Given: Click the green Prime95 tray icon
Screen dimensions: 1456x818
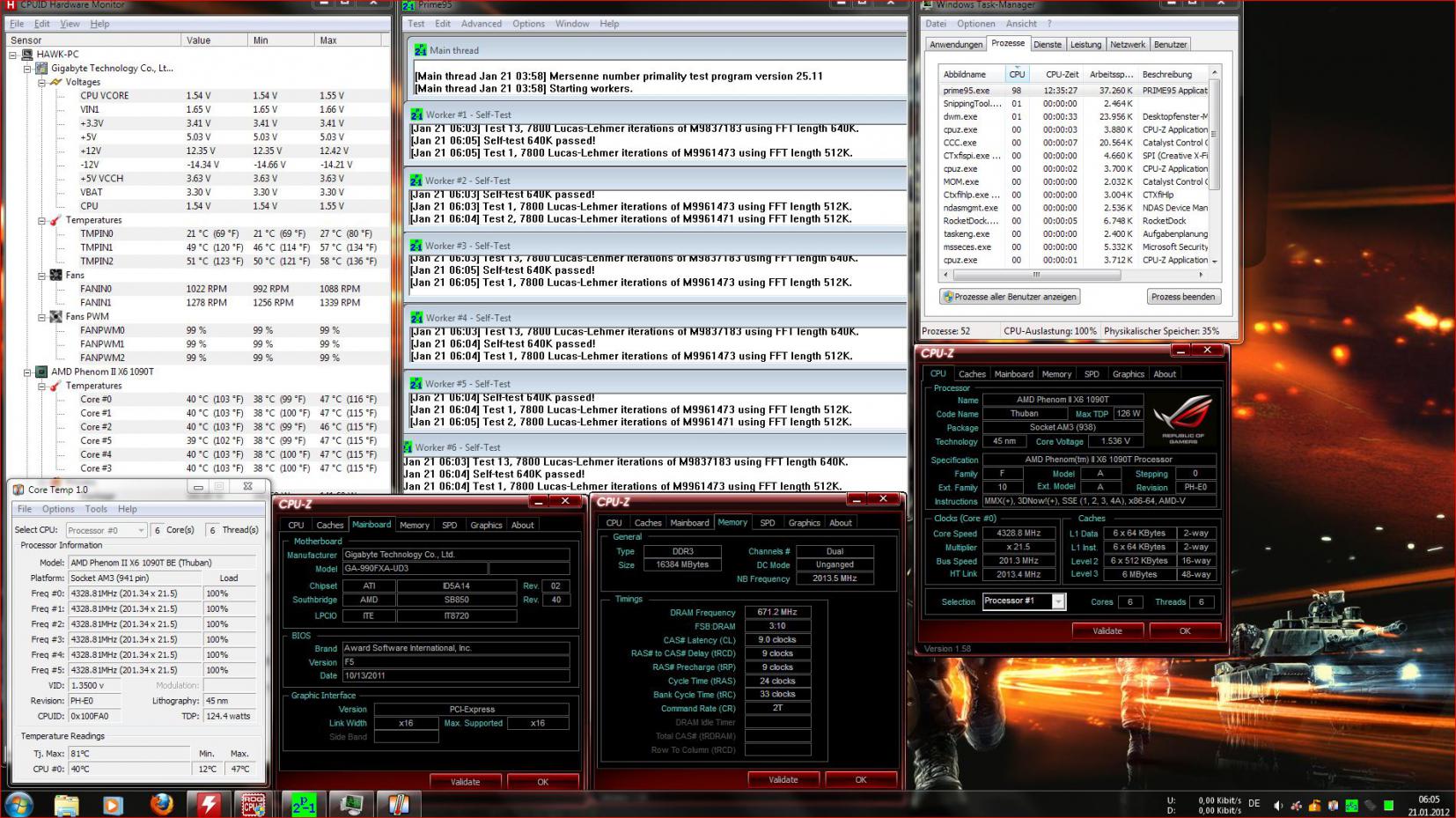Looking at the screenshot, I should click(x=1351, y=805).
